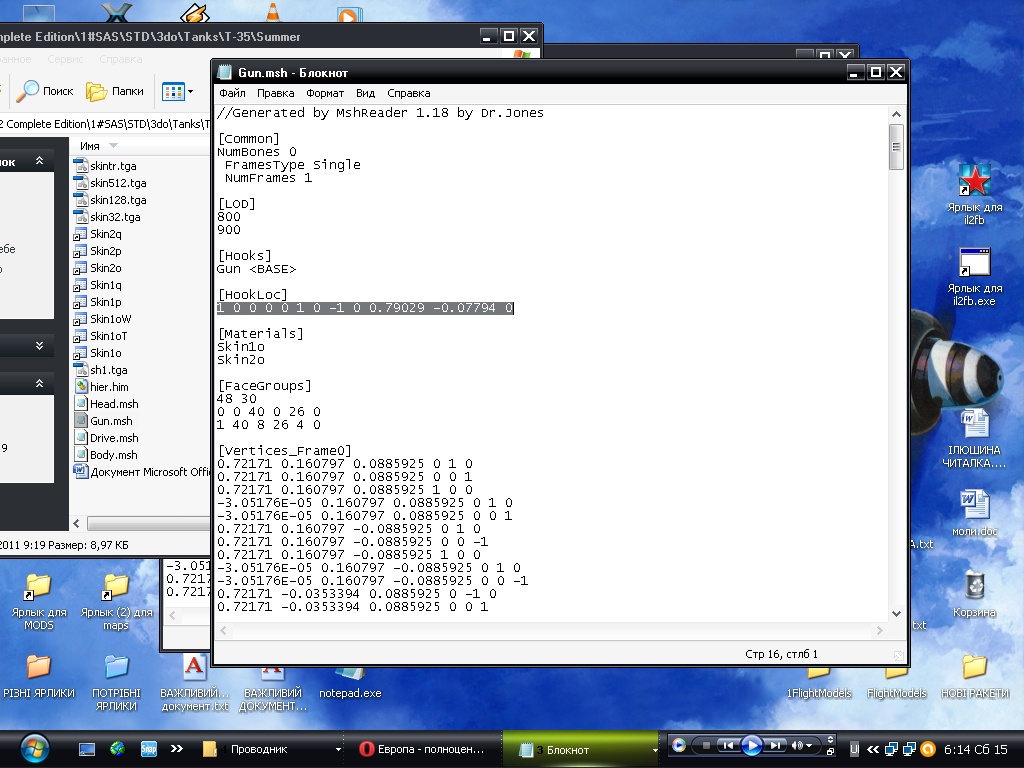Click the Имя column header
Screen dimensions: 1024x768
tap(89, 146)
